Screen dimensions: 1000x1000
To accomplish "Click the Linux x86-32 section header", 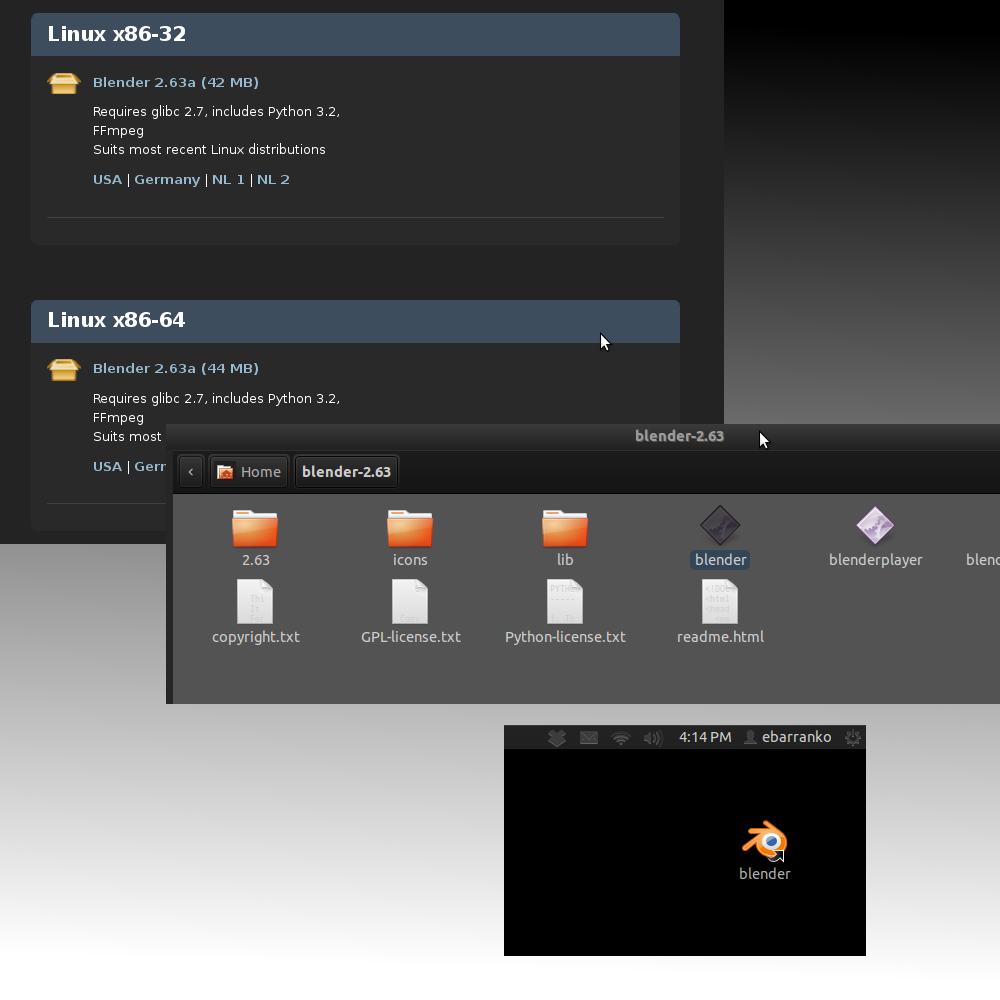I will pyautogui.click(x=355, y=34).
